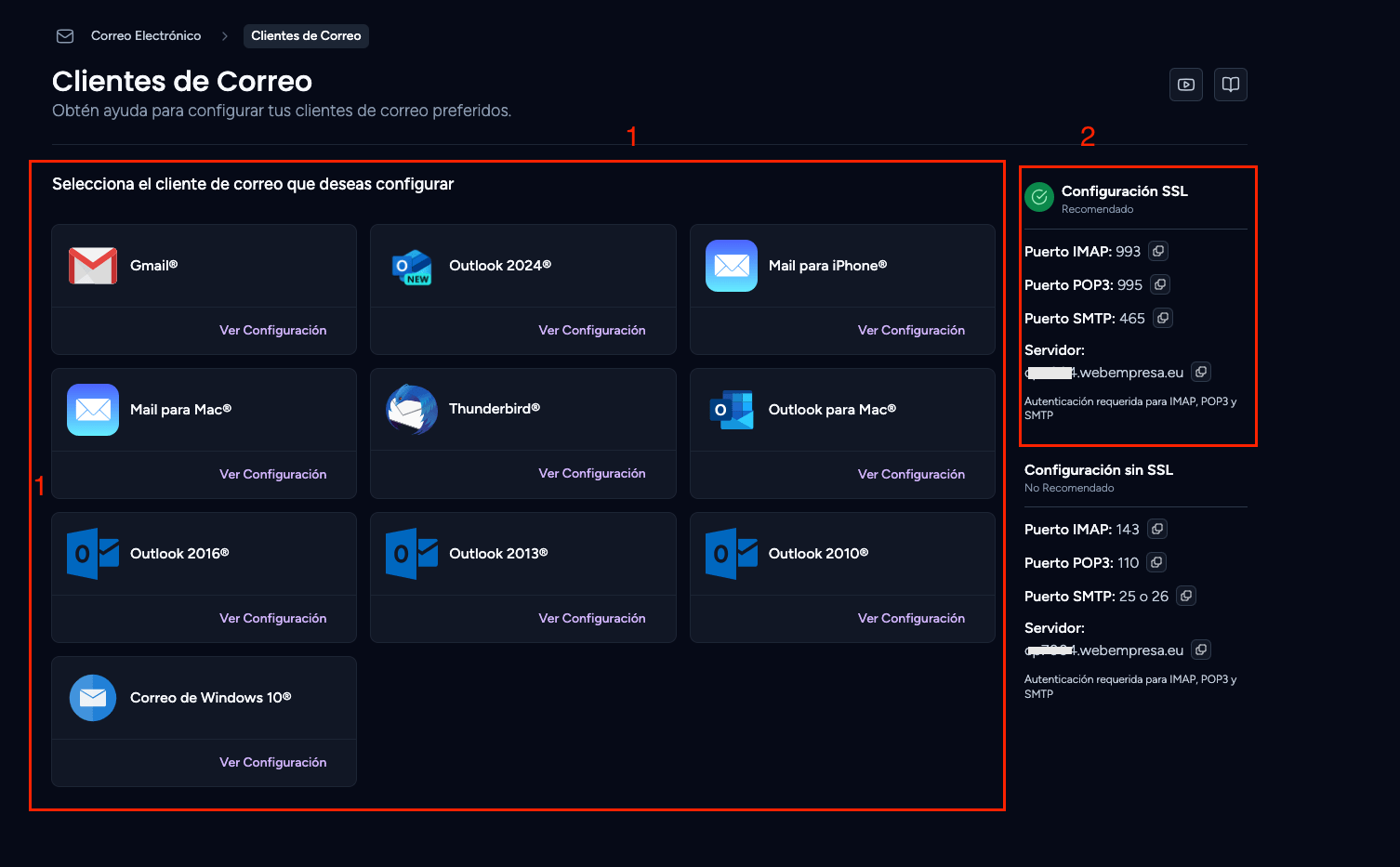This screenshot has width=1400, height=867.
Task: Click the Outlook 2016® card title
Action: (179, 554)
